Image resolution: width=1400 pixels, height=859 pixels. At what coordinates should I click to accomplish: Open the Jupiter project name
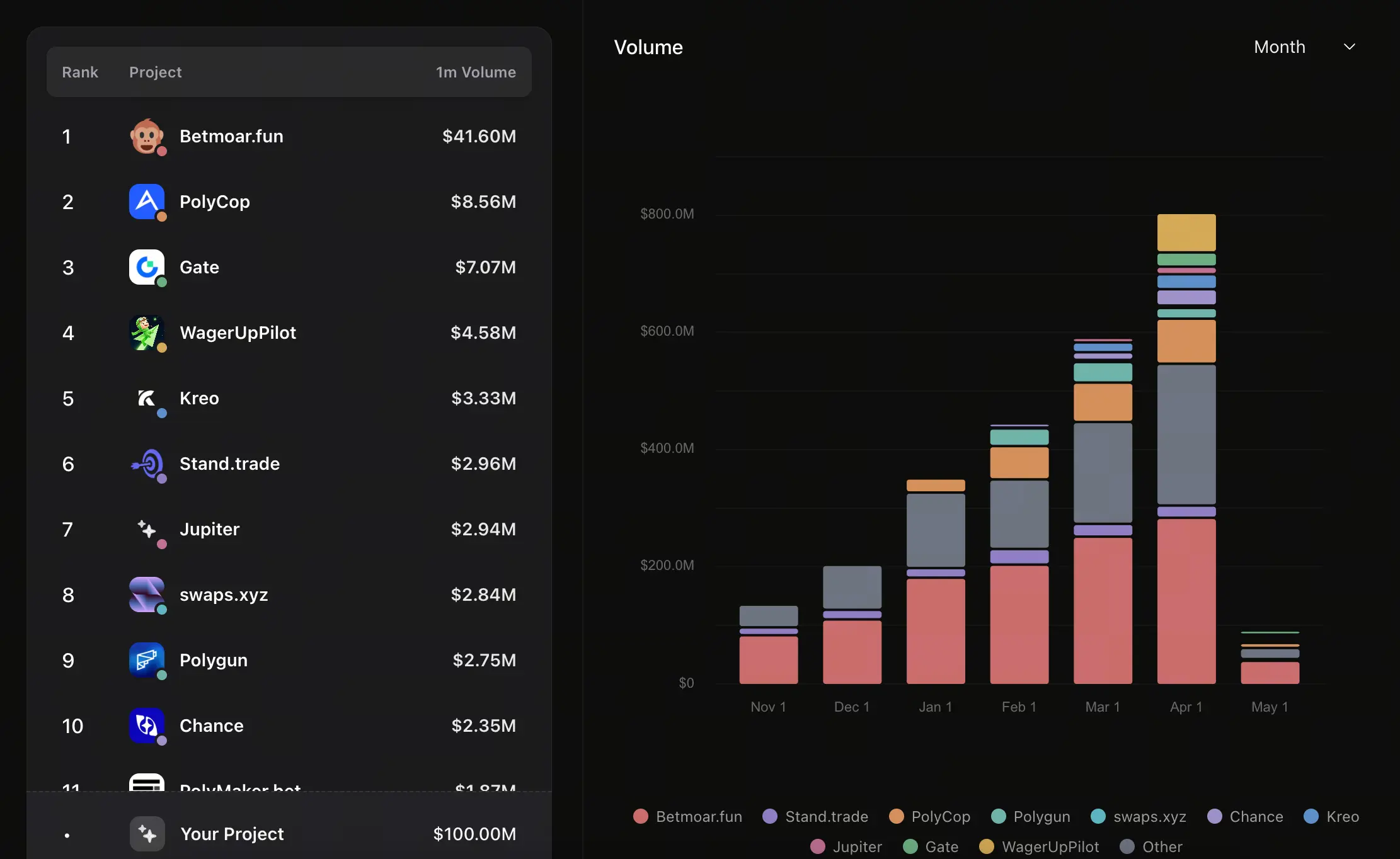tap(209, 529)
